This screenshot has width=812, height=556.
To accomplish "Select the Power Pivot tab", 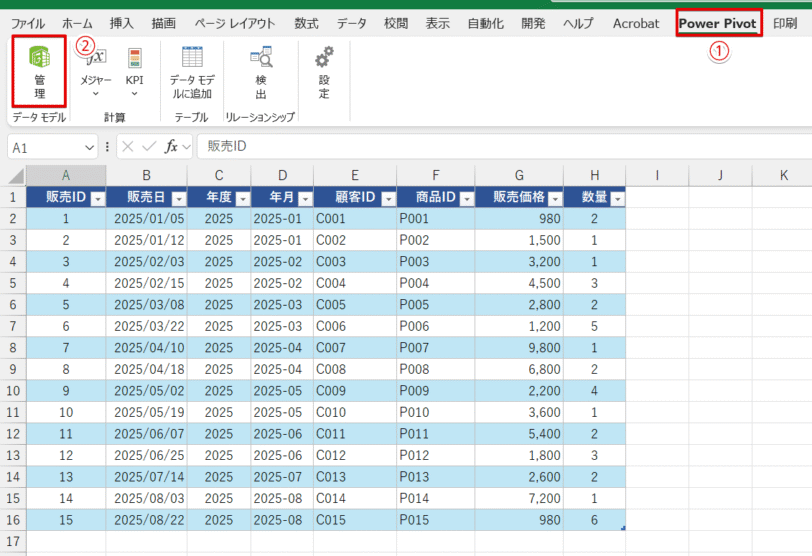I will 718,23.
